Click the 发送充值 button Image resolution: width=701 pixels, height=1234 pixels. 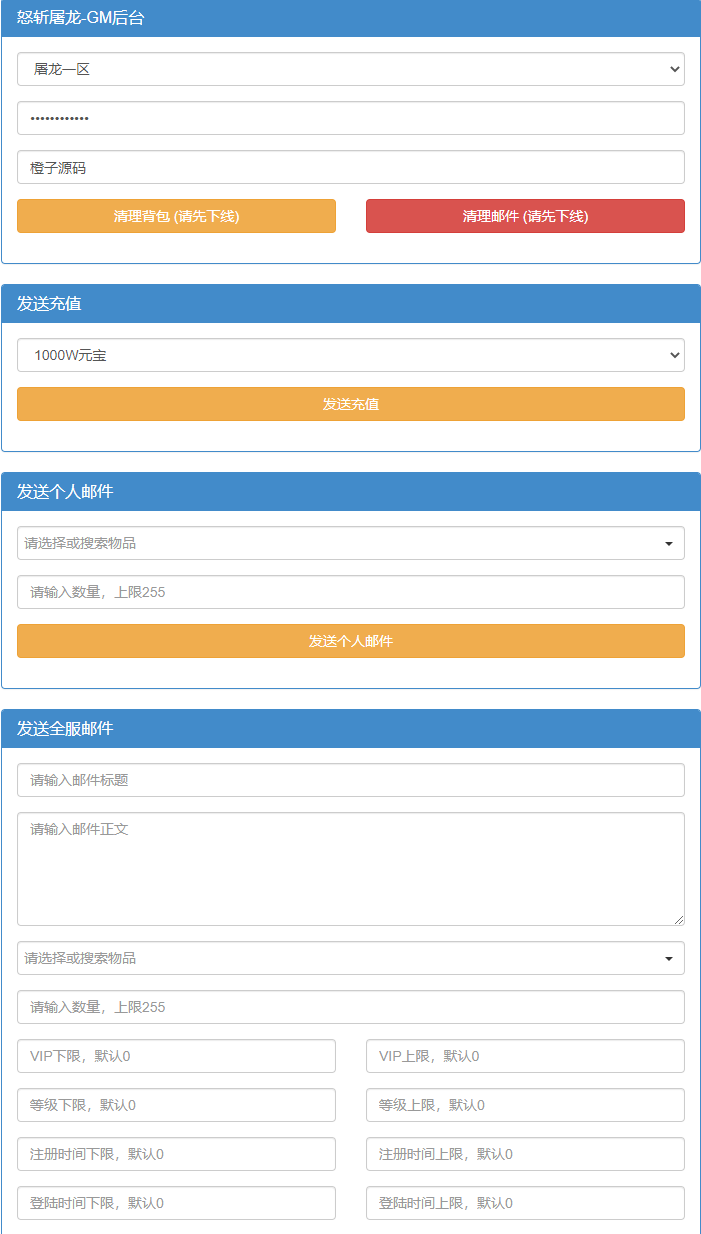click(350, 404)
